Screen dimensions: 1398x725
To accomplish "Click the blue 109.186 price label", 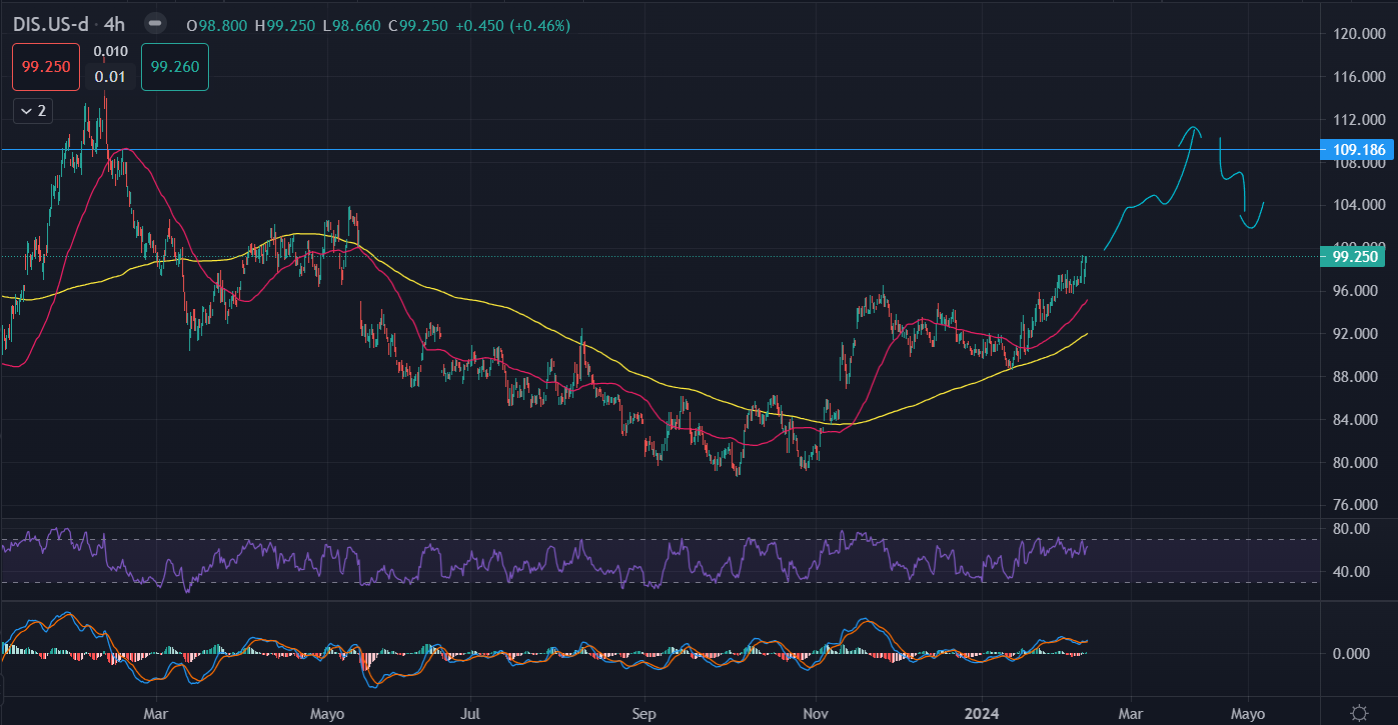I will click(x=1357, y=150).
